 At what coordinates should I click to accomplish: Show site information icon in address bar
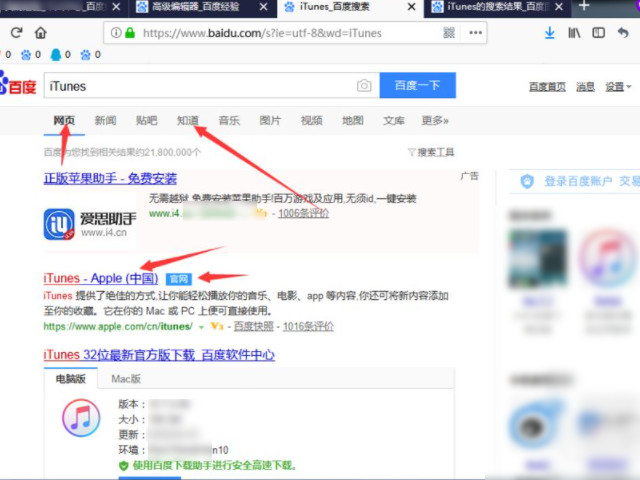(x=116, y=33)
